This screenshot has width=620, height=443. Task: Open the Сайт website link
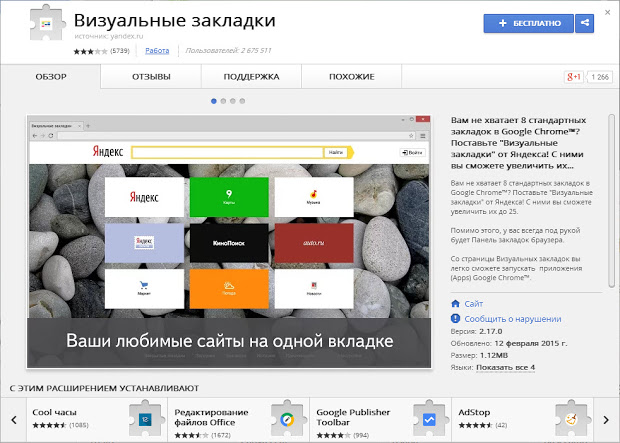(x=474, y=304)
